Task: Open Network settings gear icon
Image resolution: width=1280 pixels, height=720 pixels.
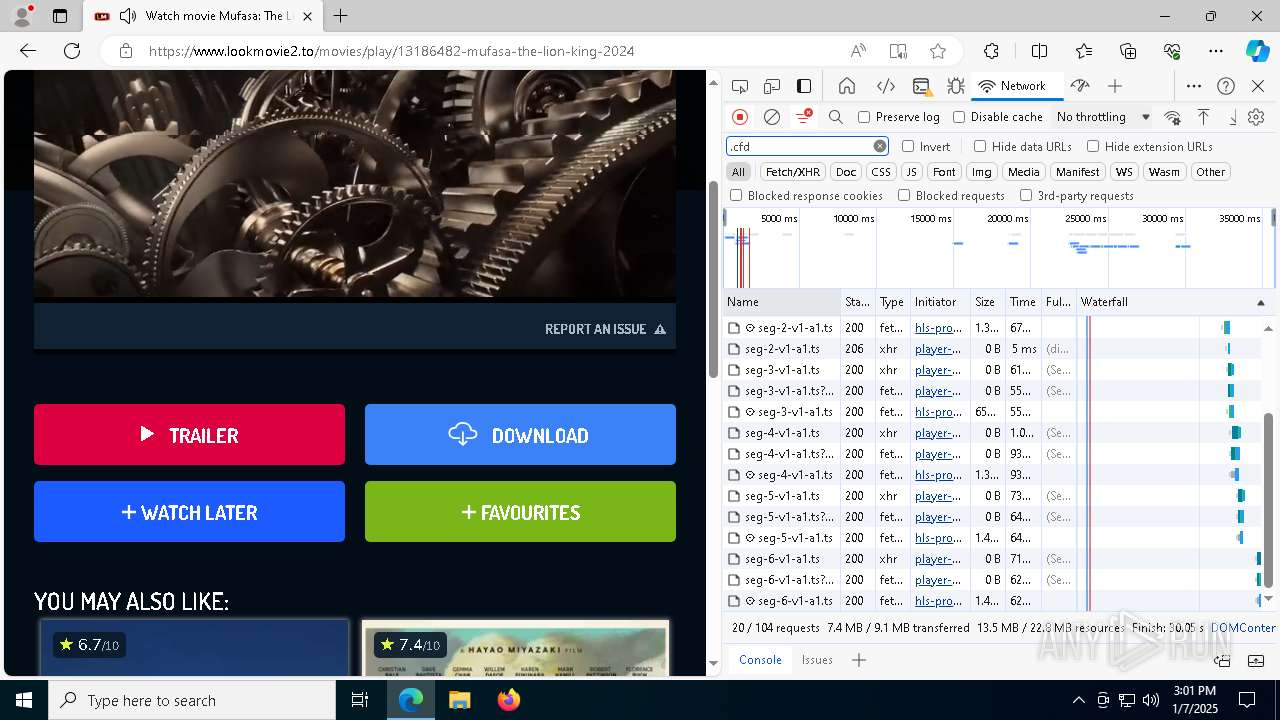Action: 1257,117
